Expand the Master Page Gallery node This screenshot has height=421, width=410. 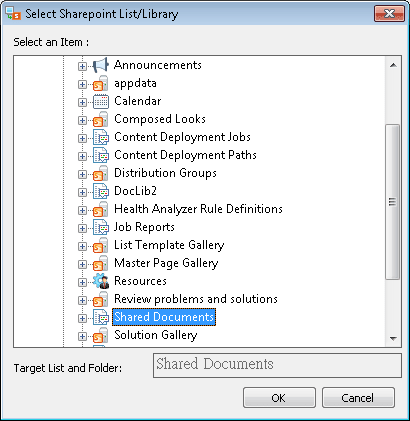pyautogui.click(x=82, y=264)
